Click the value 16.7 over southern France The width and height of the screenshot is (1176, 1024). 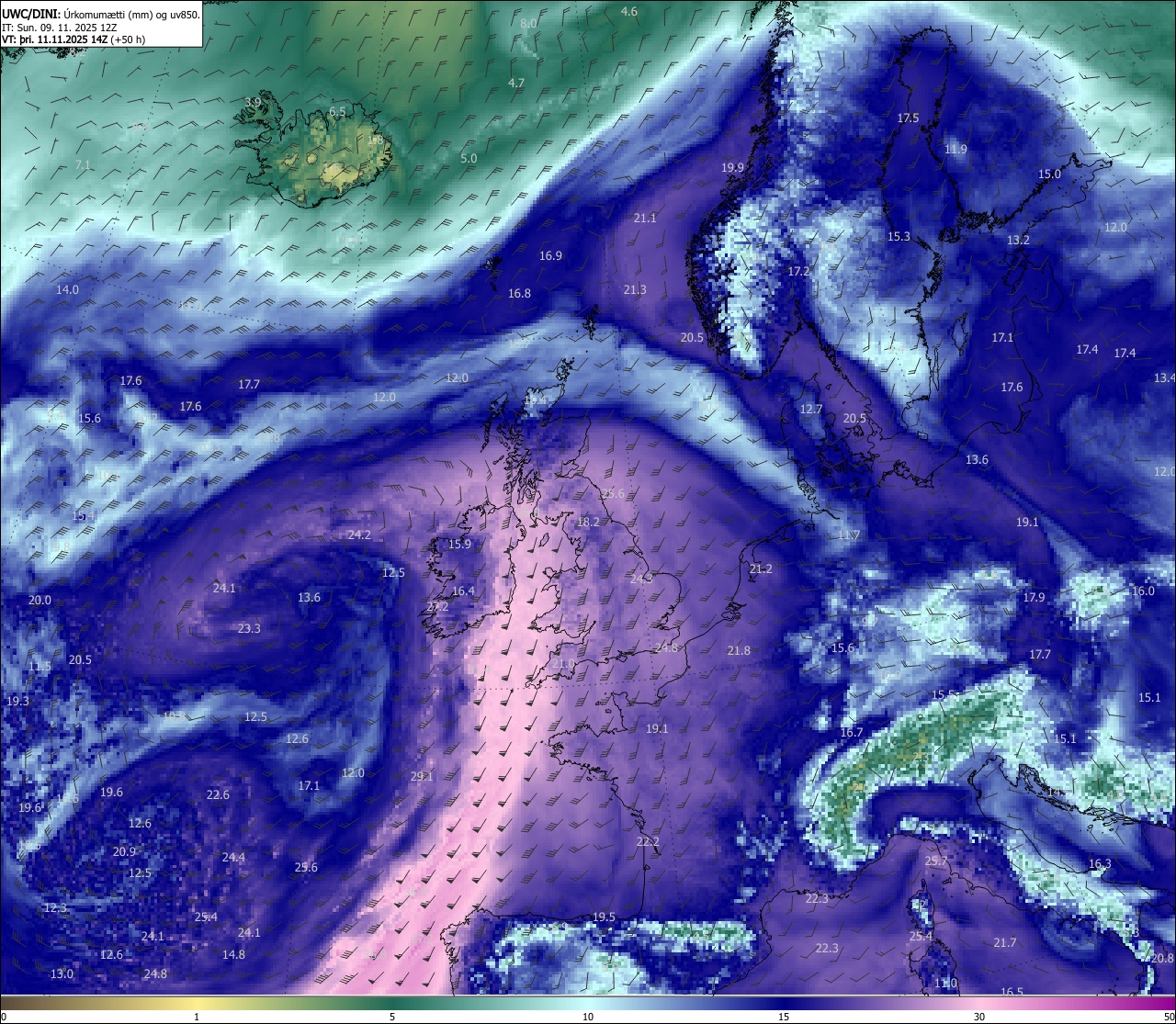(x=852, y=732)
